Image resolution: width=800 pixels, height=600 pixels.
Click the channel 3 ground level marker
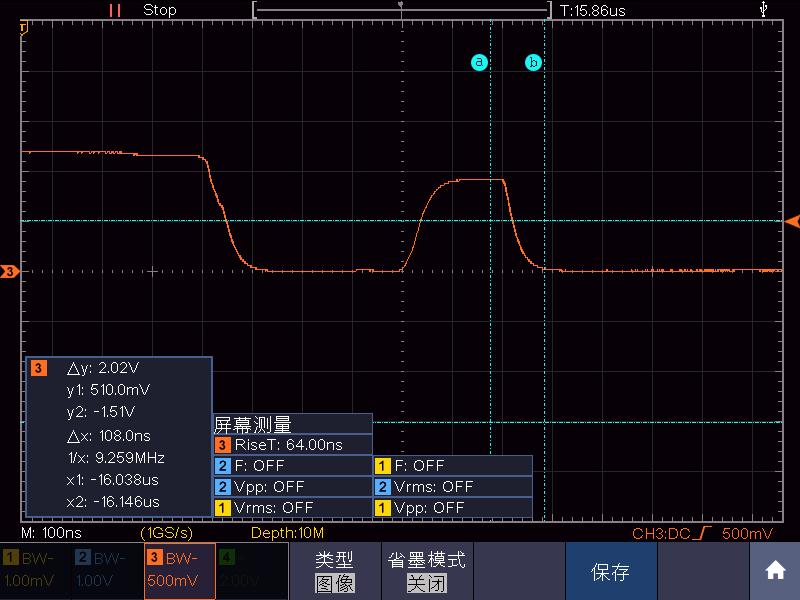point(10,271)
